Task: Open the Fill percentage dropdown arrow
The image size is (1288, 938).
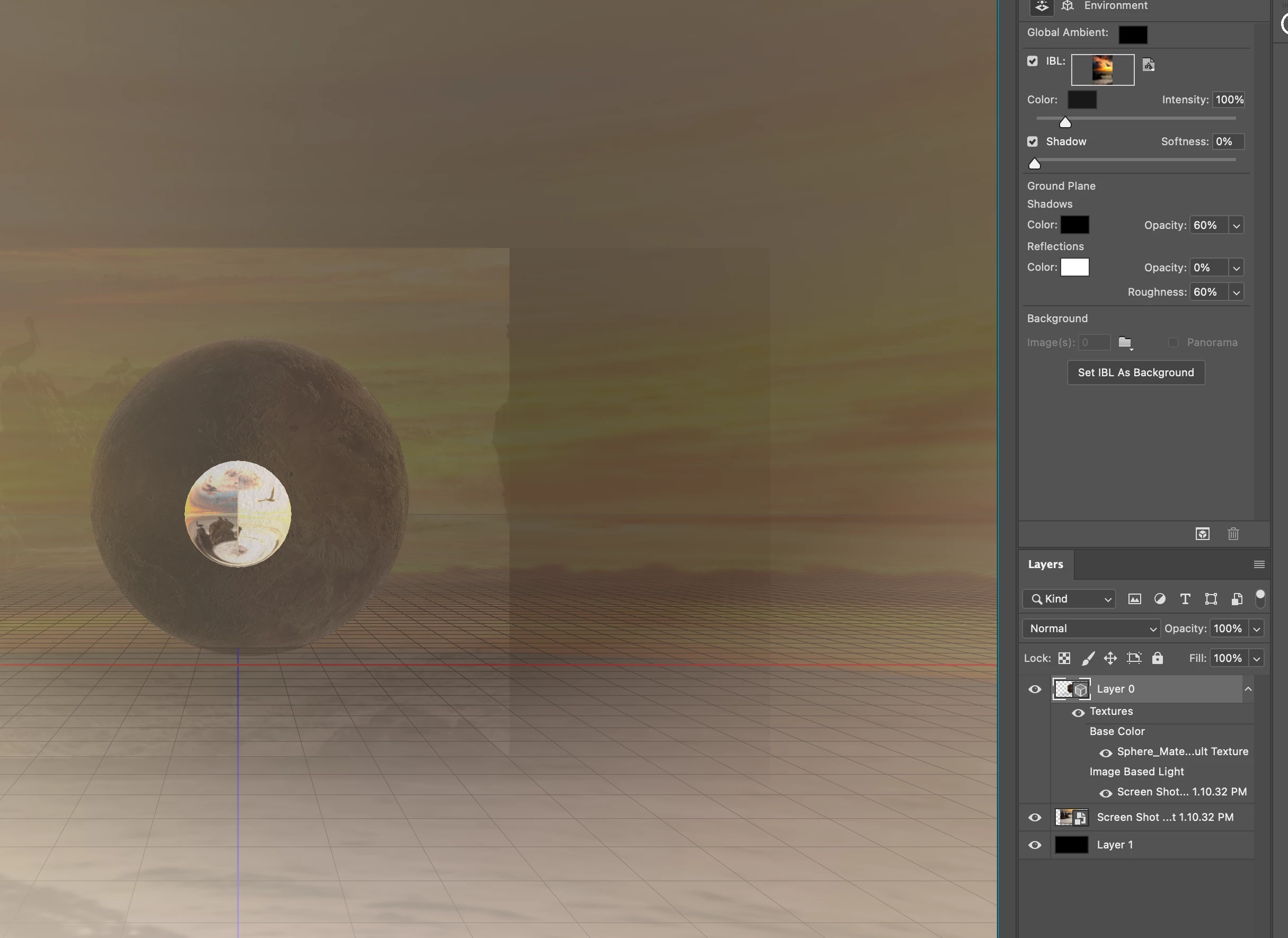Action: 1257,659
